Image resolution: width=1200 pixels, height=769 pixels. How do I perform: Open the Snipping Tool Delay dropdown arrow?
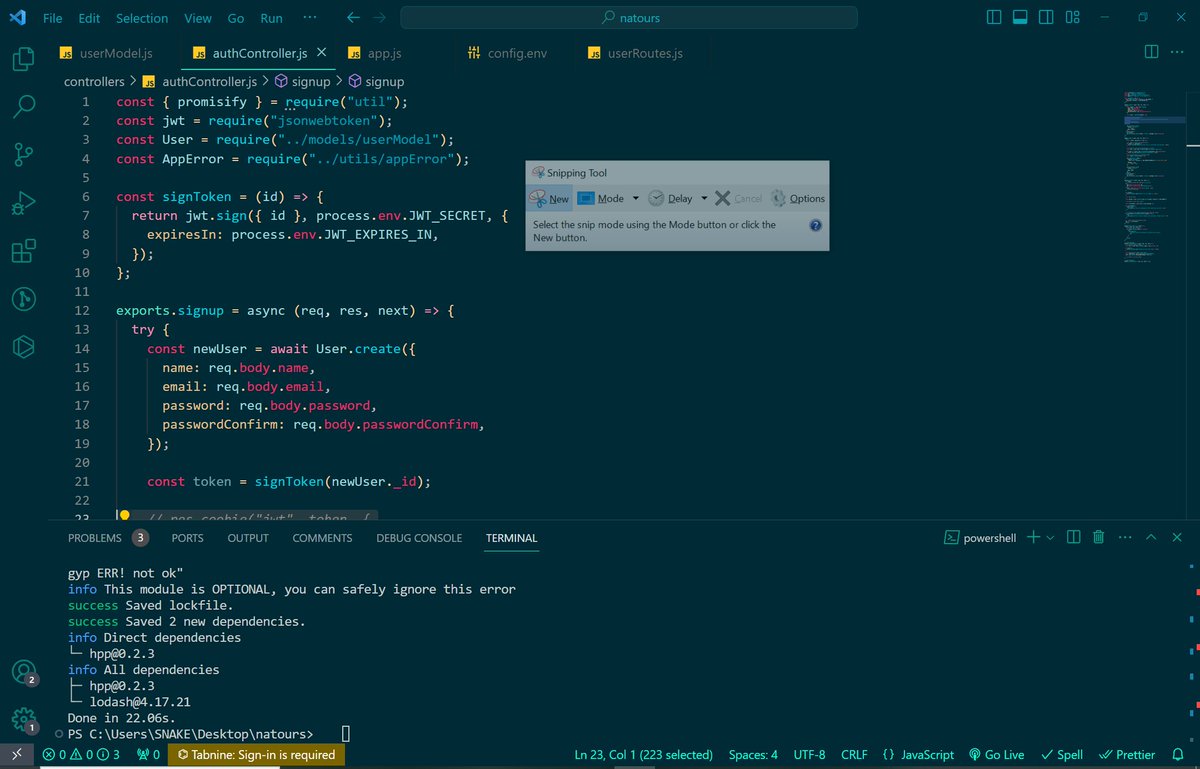pos(704,198)
